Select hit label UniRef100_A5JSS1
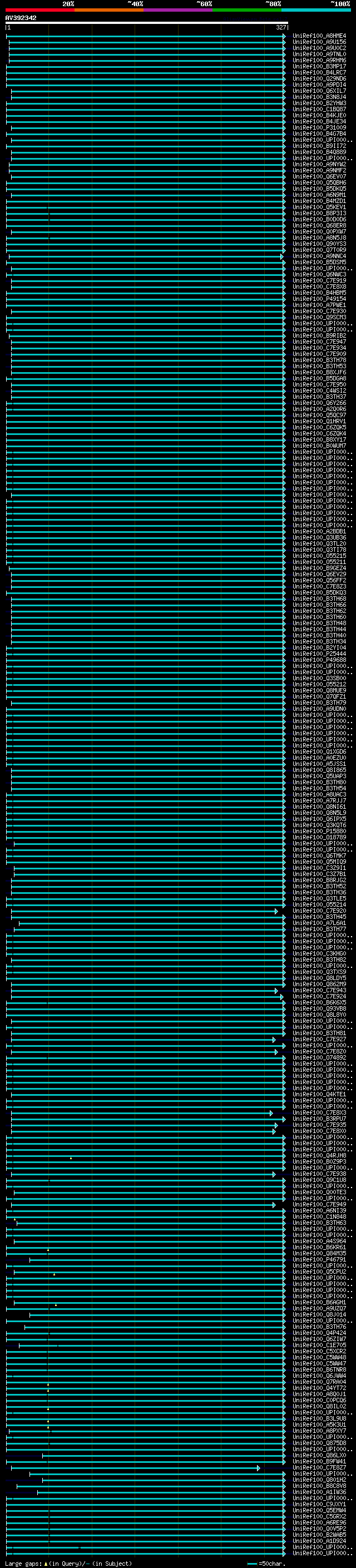This screenshot has width=356, height=1568. (x=319, y=764)
